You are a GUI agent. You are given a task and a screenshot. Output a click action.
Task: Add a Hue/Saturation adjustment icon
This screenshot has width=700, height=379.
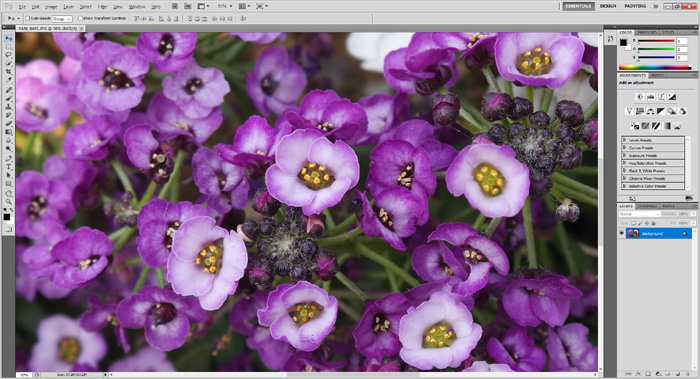pyautogui.click(x=640, y=111)
